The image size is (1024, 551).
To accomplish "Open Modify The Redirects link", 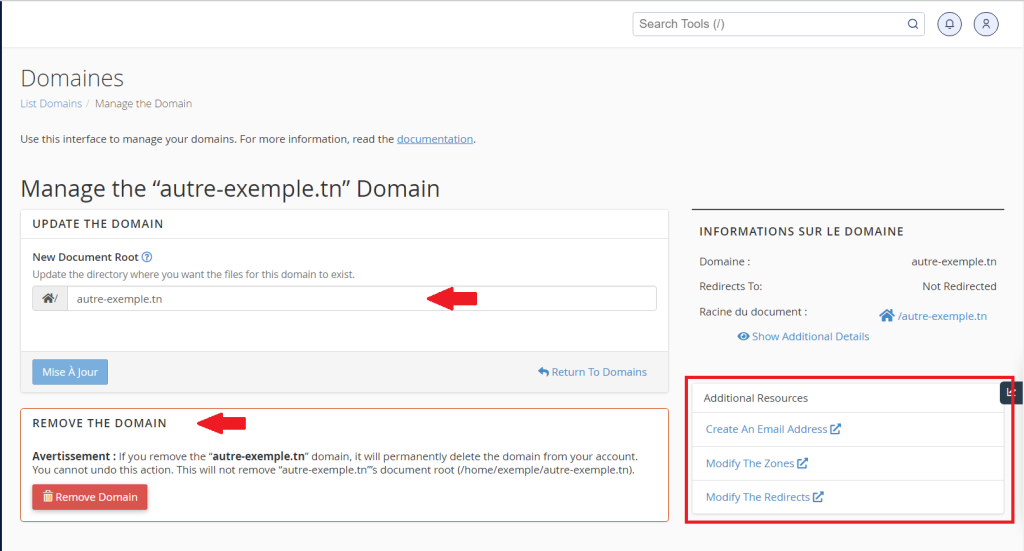I will click(757, 497).
